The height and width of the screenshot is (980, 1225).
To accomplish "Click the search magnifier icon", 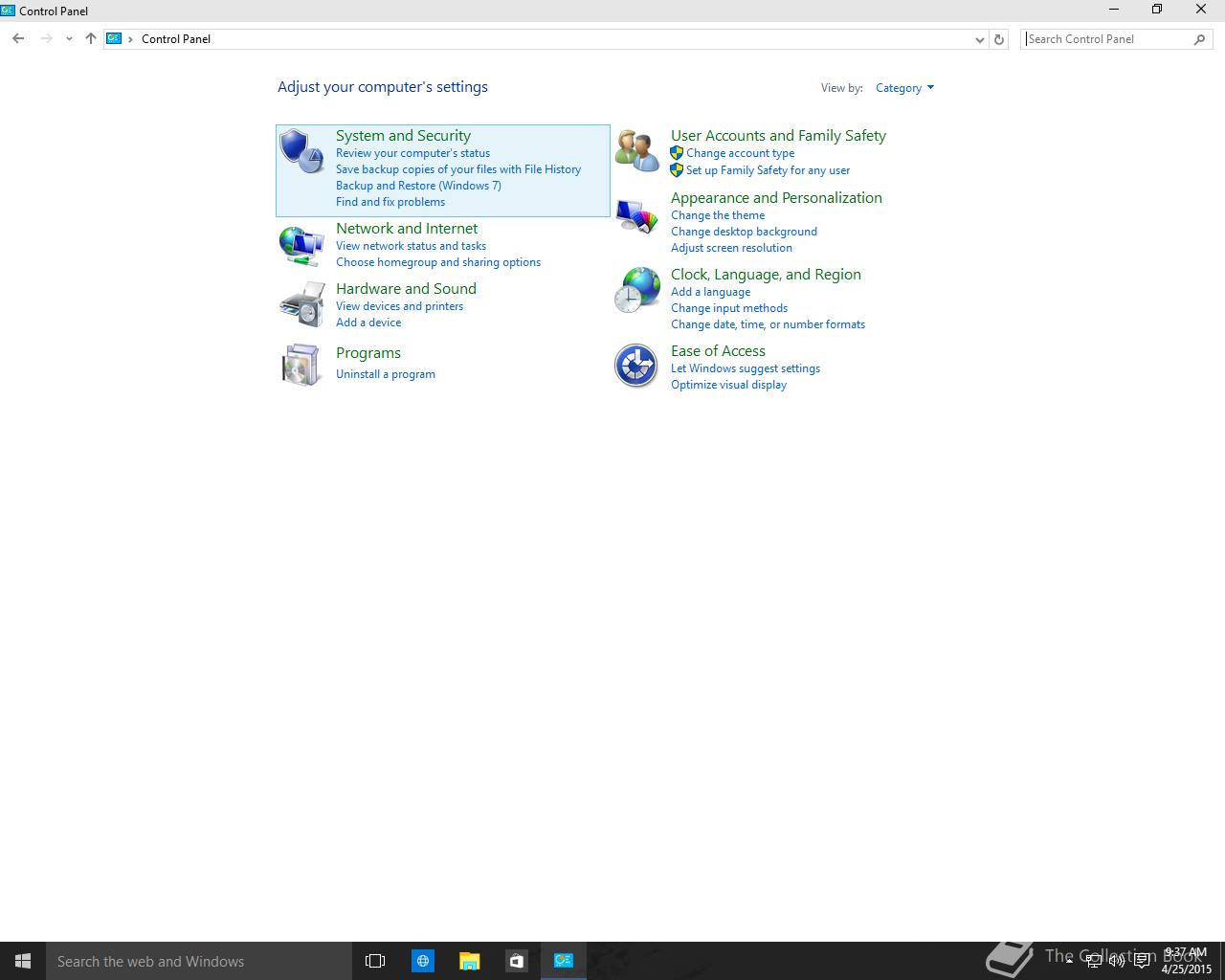I will pos(1200,39).
